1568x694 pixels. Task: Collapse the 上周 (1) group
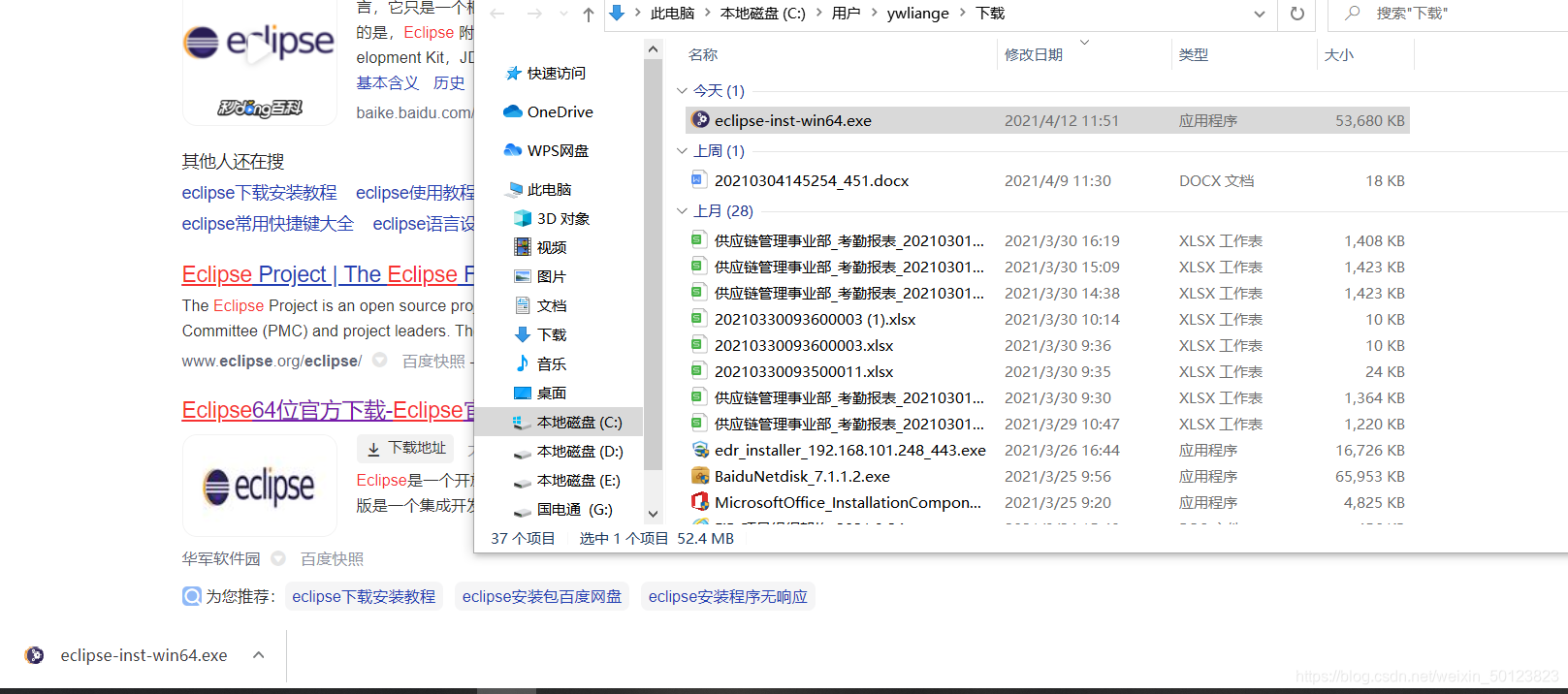(x=682, y=151)
